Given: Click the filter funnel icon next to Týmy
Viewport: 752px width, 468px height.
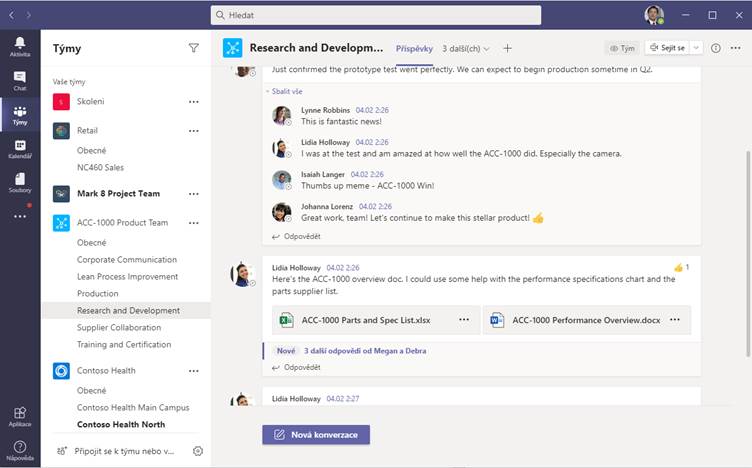Looking at the screenshot, I should (194, 48).
